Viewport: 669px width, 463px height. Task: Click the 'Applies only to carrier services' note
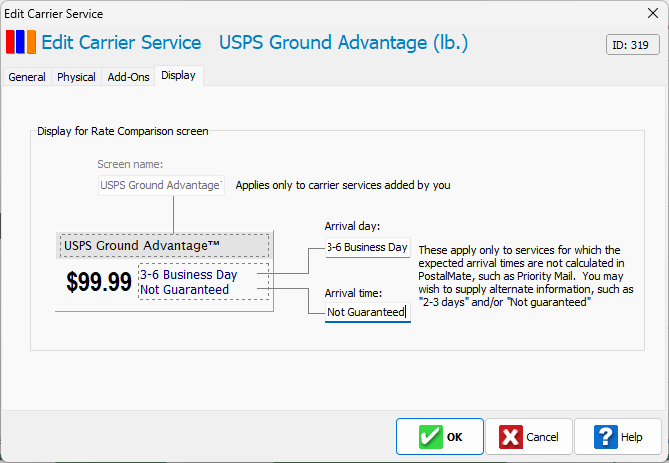click(343, 185)
